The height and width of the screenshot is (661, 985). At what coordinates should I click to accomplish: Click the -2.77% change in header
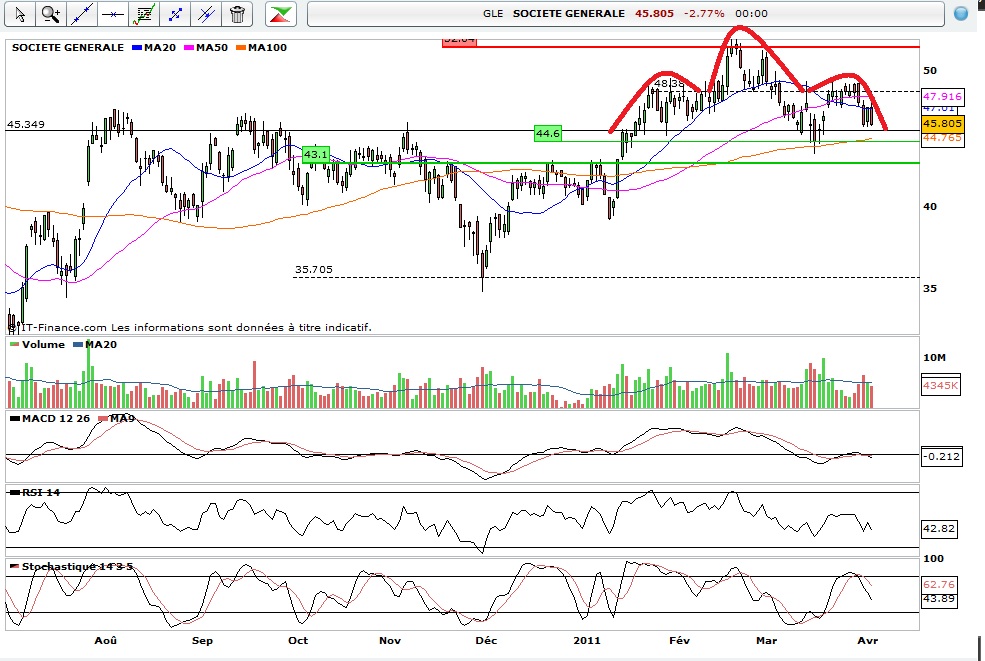pos(704,13)
